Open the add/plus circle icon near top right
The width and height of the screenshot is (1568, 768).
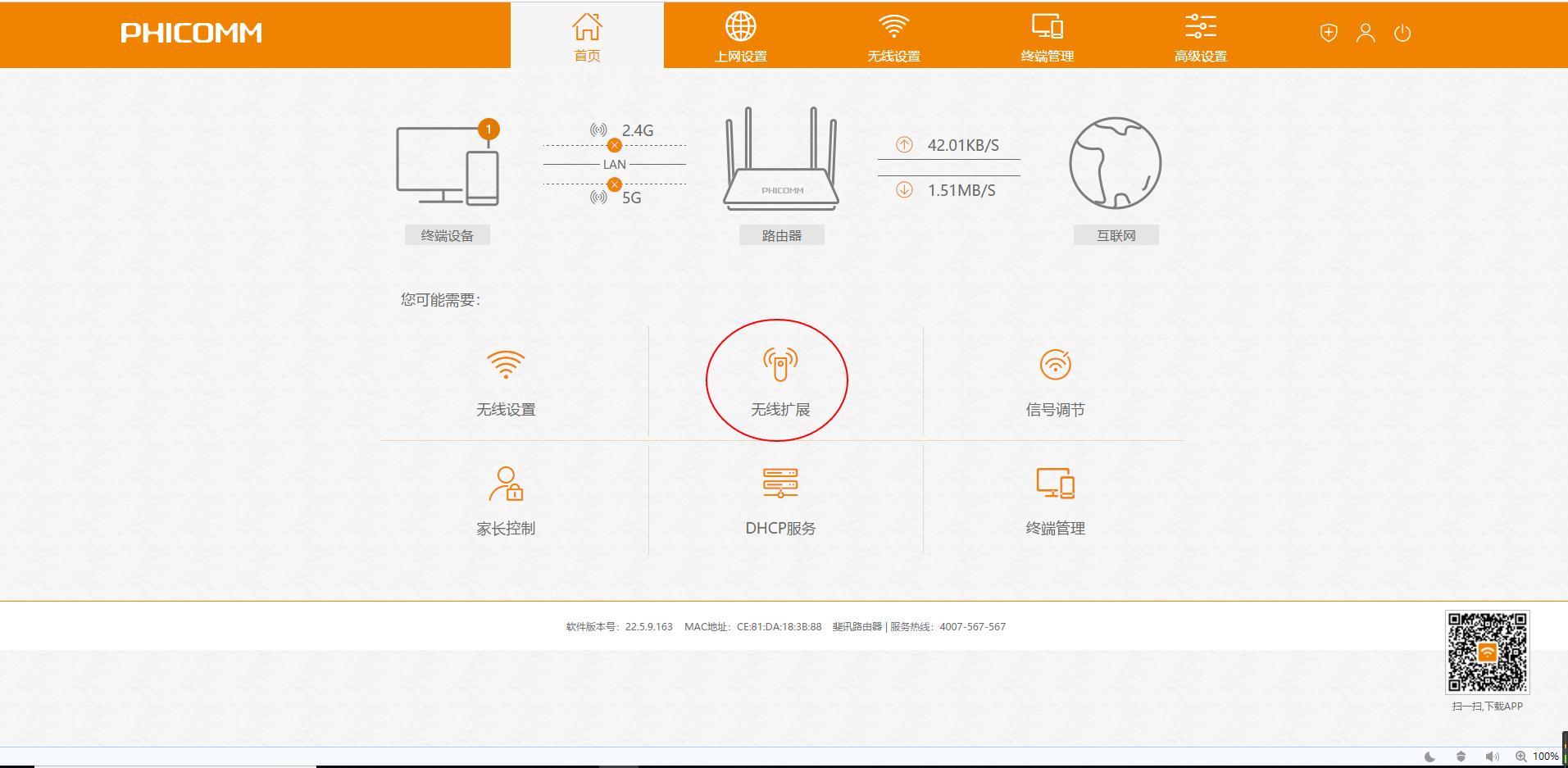coord(1327,33)
